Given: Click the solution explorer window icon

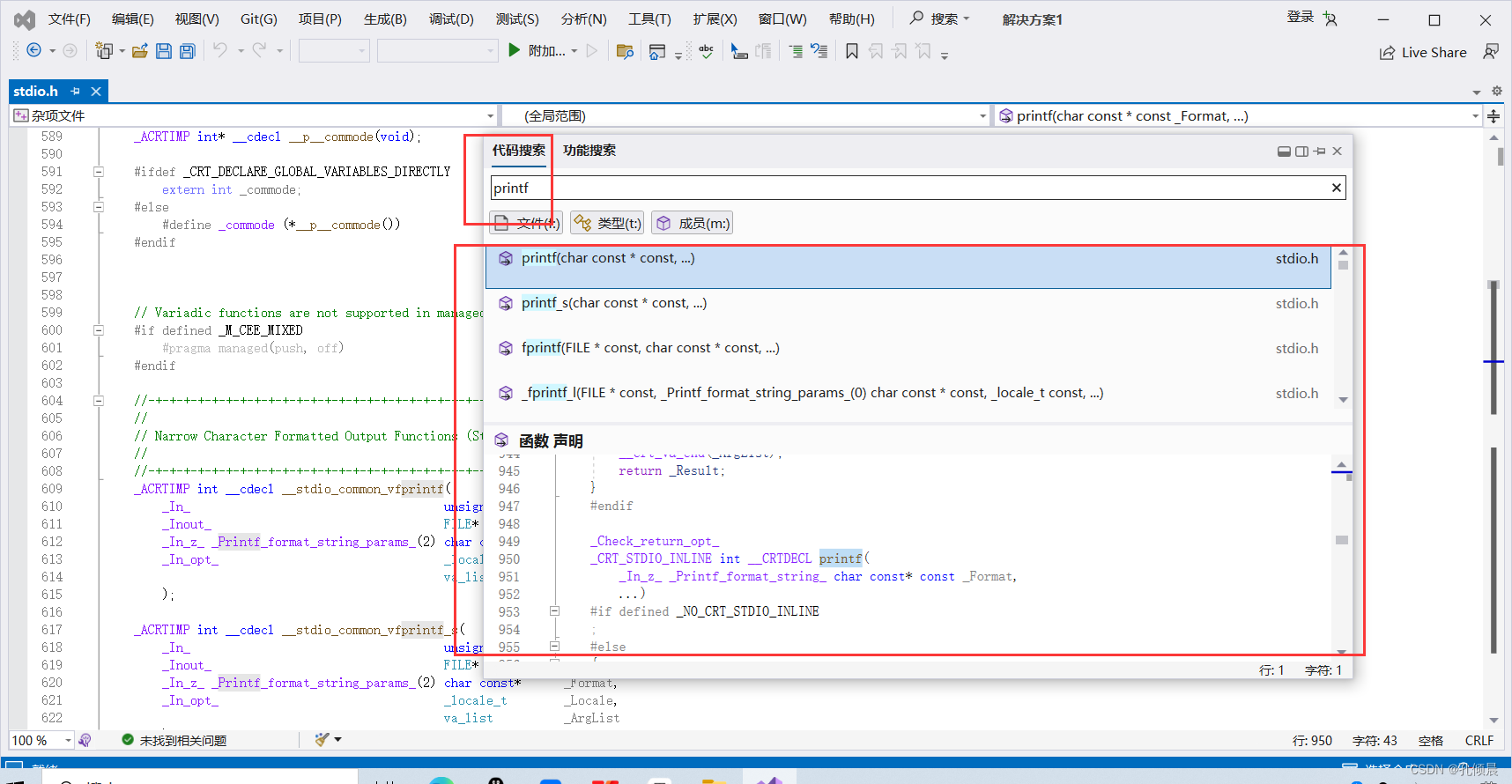Looking at the screenshot, I should [x=656, y=51].
